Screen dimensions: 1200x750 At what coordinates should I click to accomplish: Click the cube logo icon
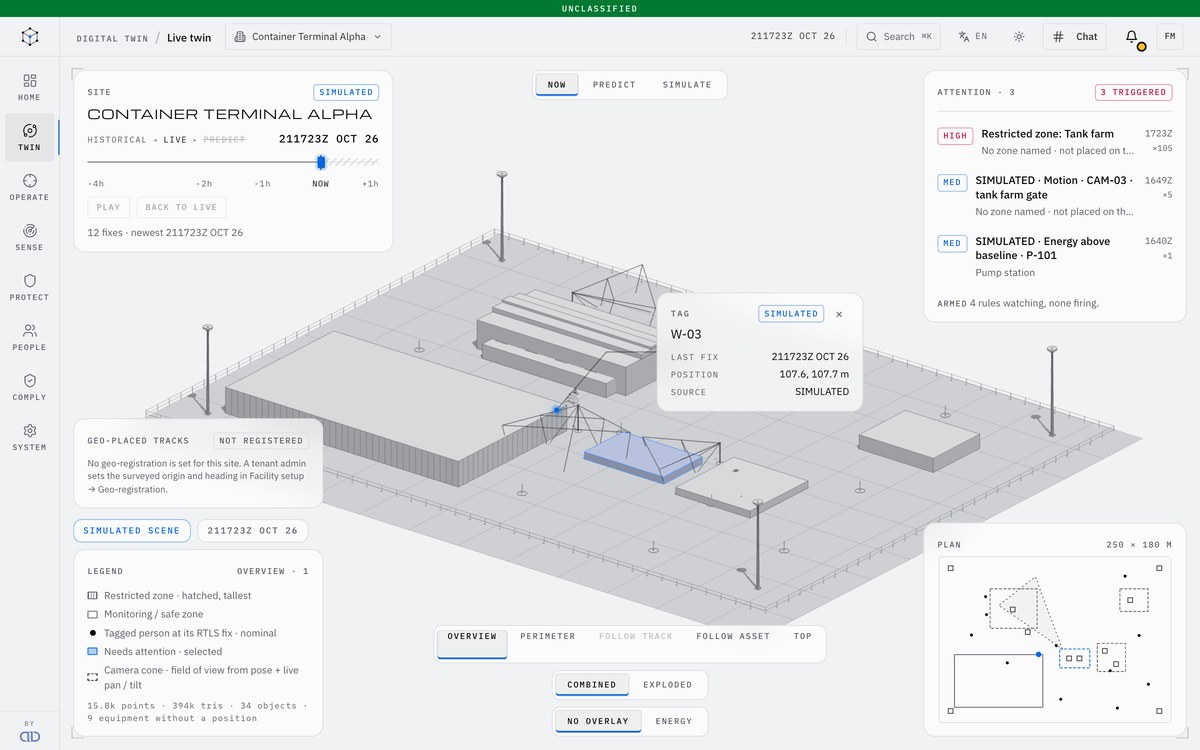[30, 37]
